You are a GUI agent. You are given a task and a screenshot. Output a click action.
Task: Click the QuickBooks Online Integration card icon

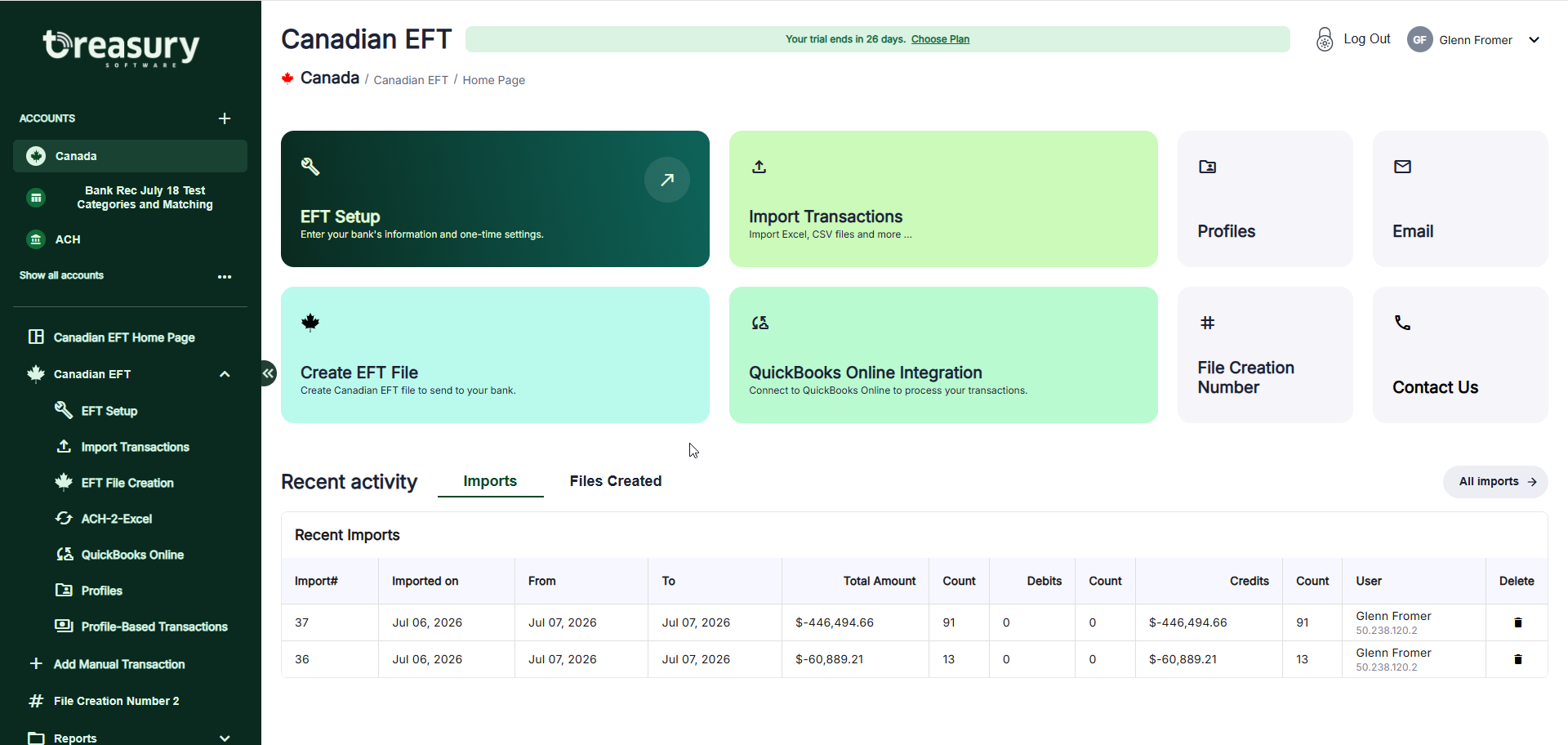pyautogui.click(x=760, y=323)
